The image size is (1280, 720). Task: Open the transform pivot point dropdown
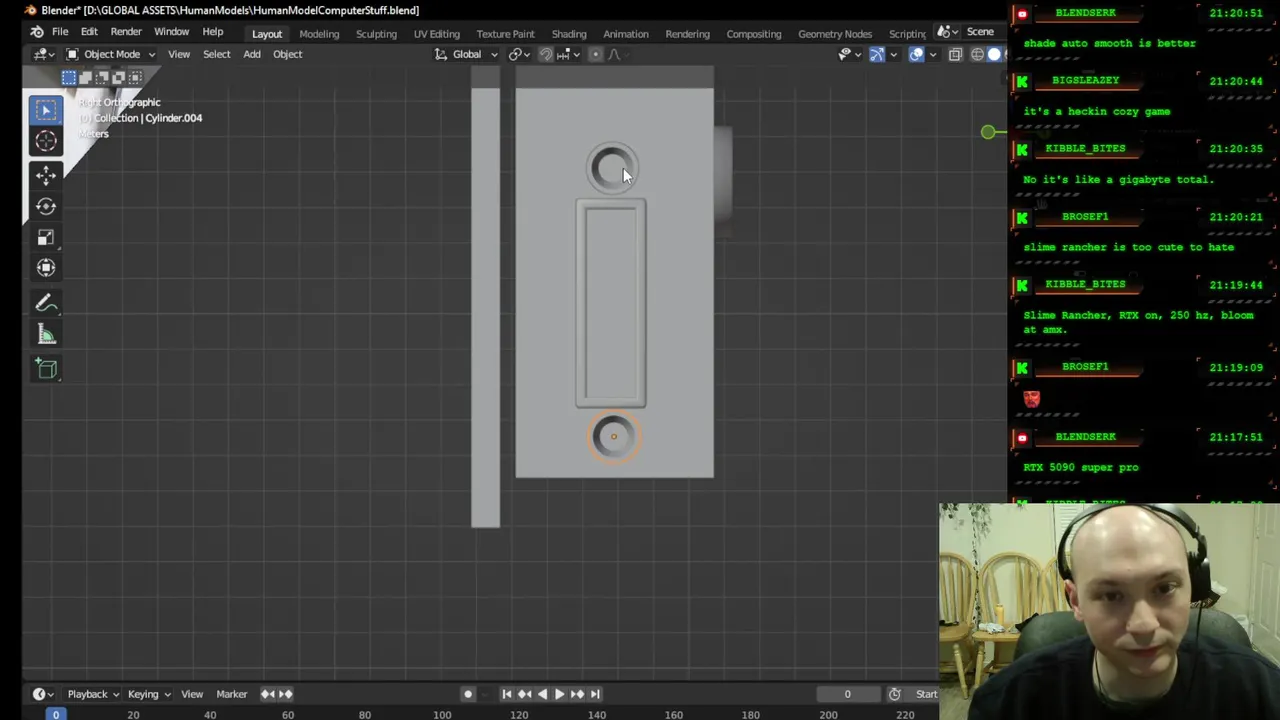point(520,54)
